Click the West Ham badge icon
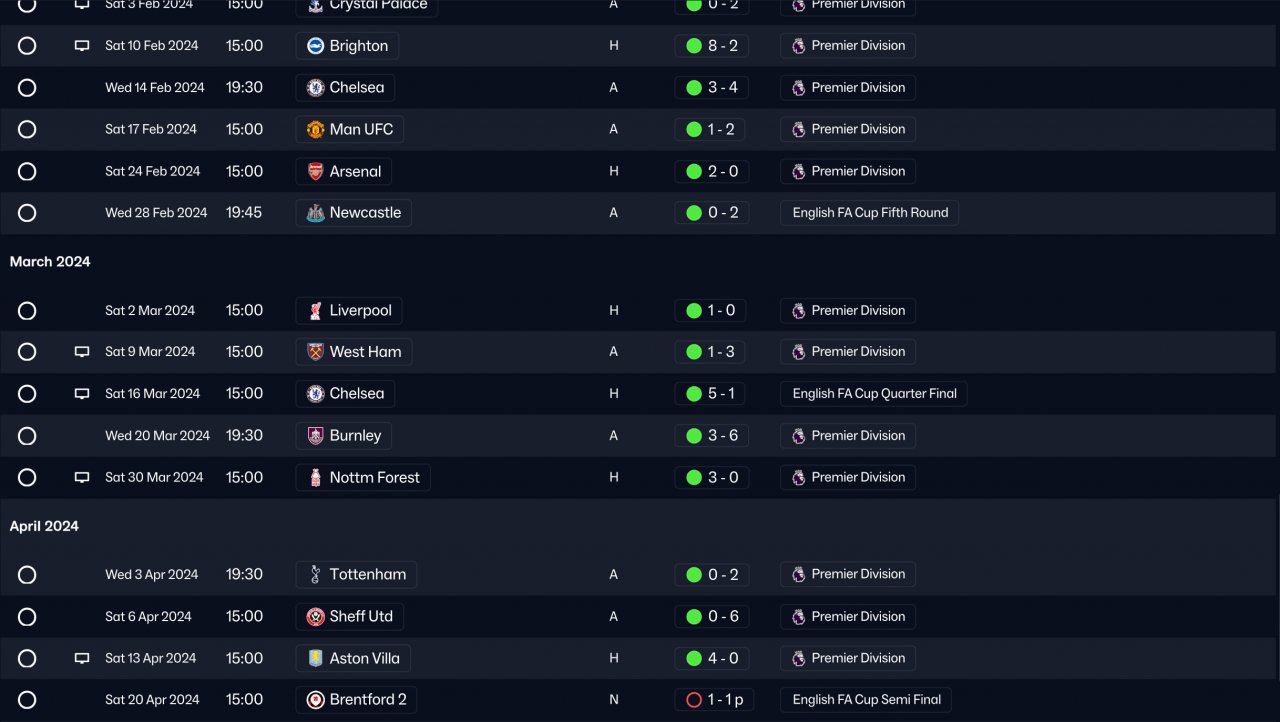Screen dimensions: 1280x722 click(x=315, y=352)
